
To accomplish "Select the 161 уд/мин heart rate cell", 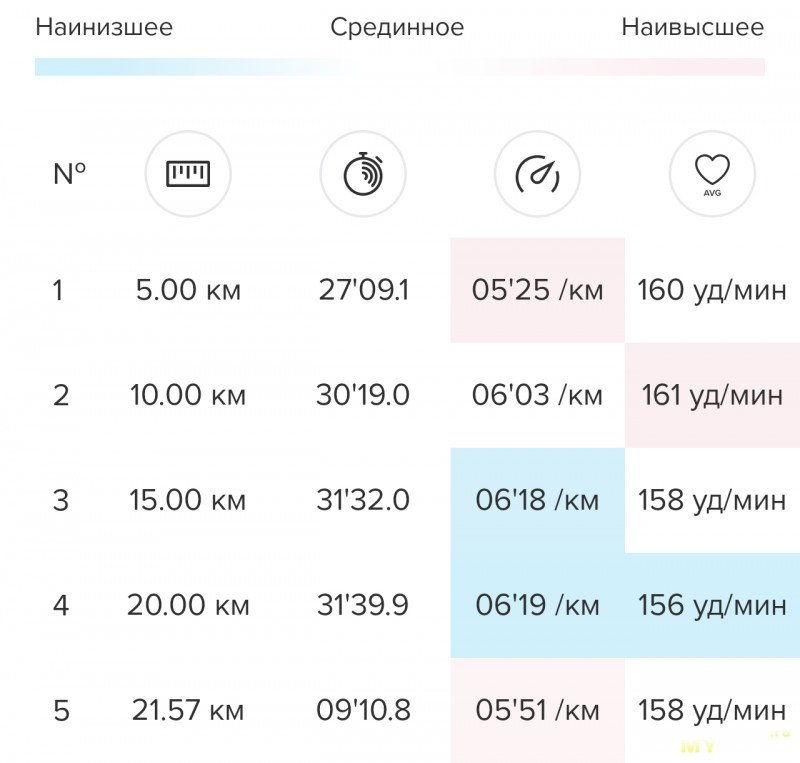I will tap(712, 395).
